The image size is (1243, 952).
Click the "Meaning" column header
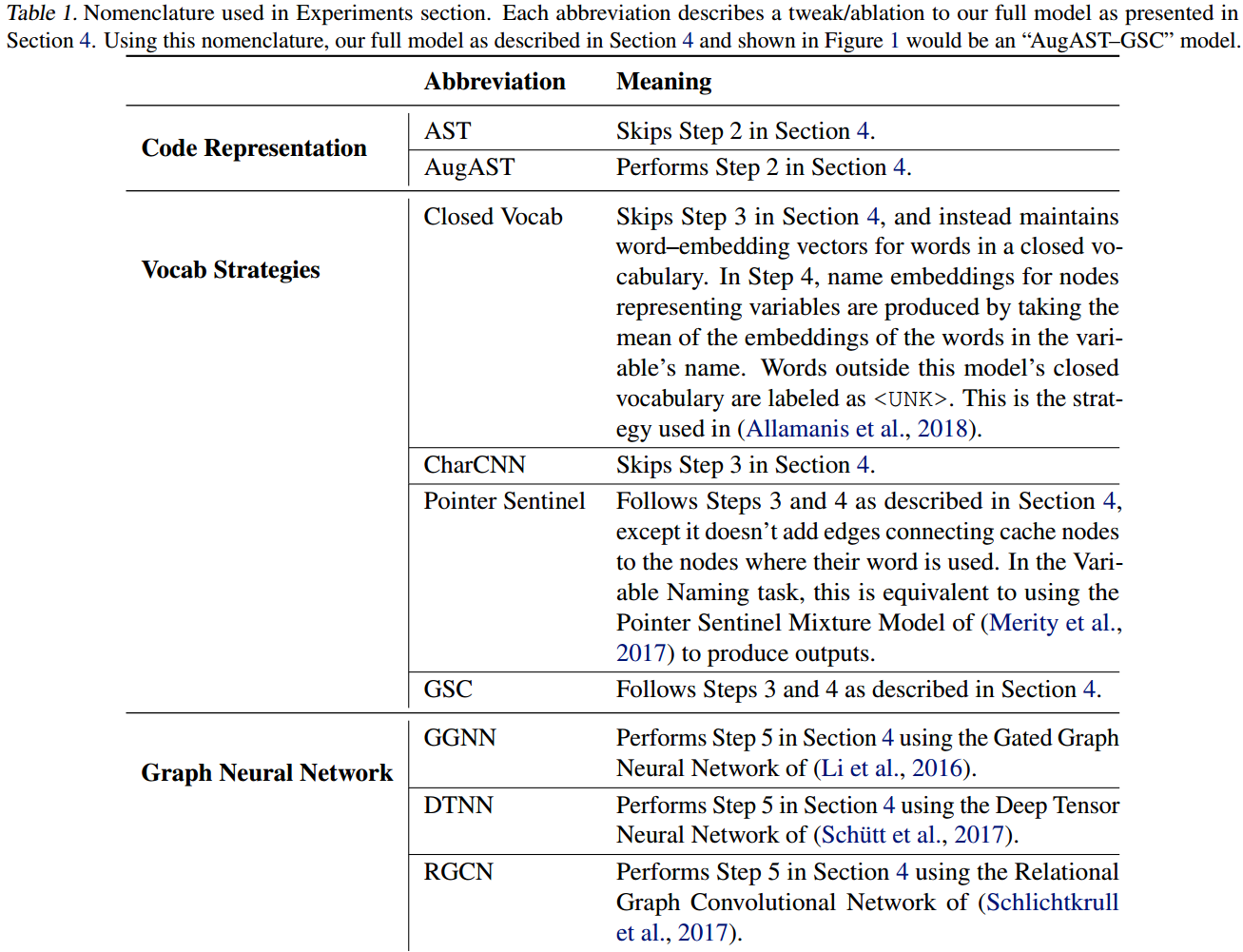click(664, 83)
